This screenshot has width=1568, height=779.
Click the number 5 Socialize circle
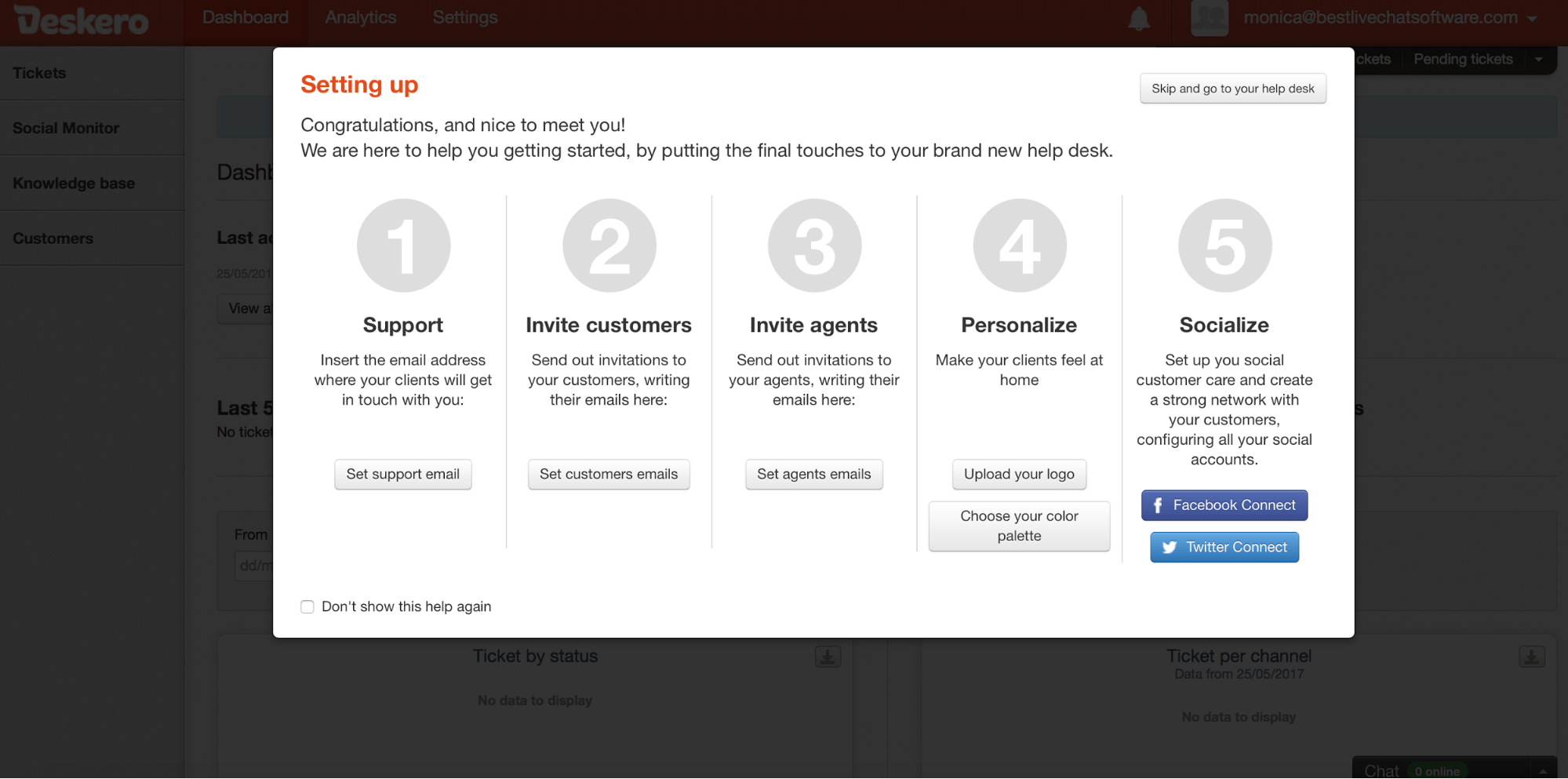pos(1224,246)
